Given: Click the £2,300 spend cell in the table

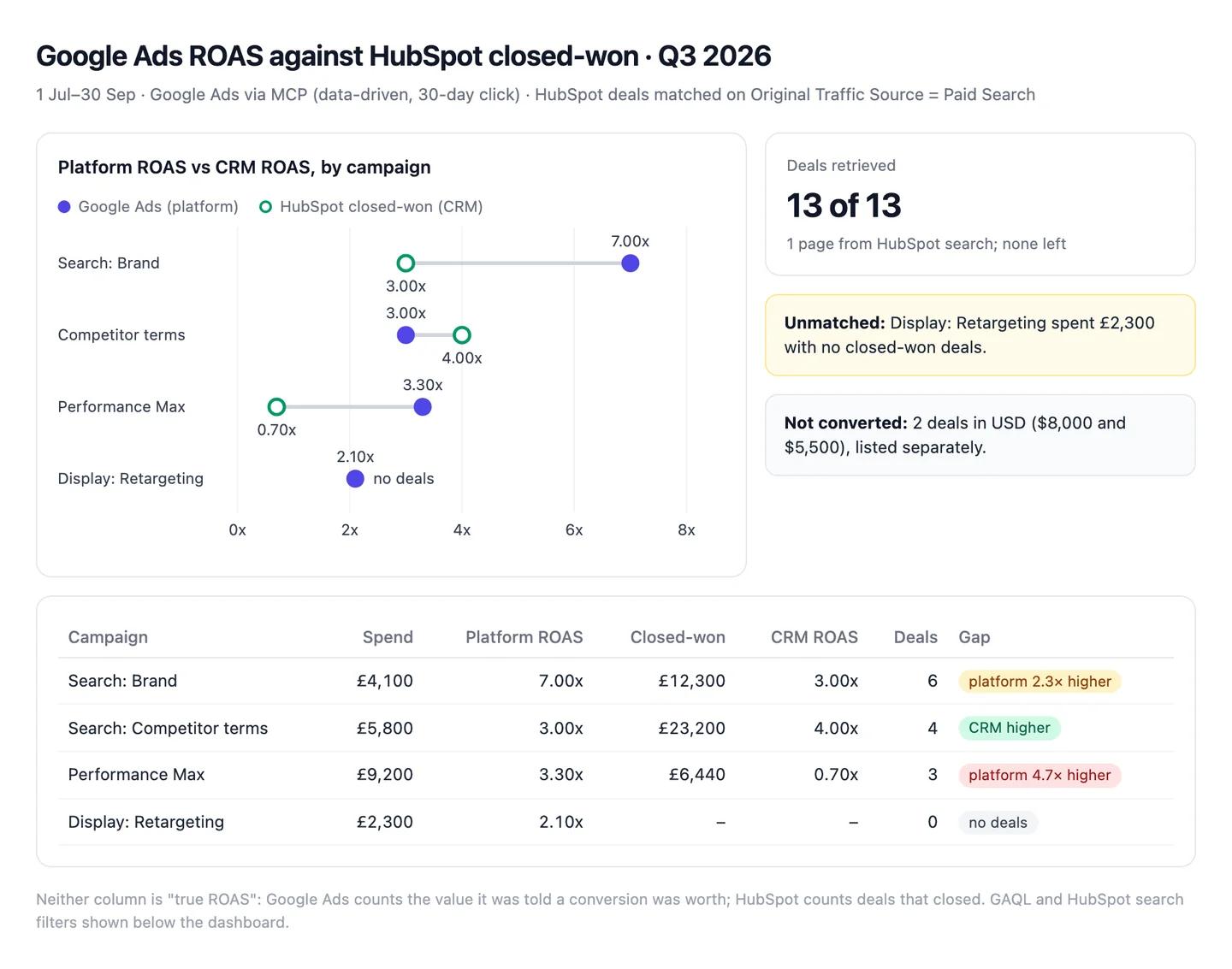Looking at the screenshot, I should 385,822.
